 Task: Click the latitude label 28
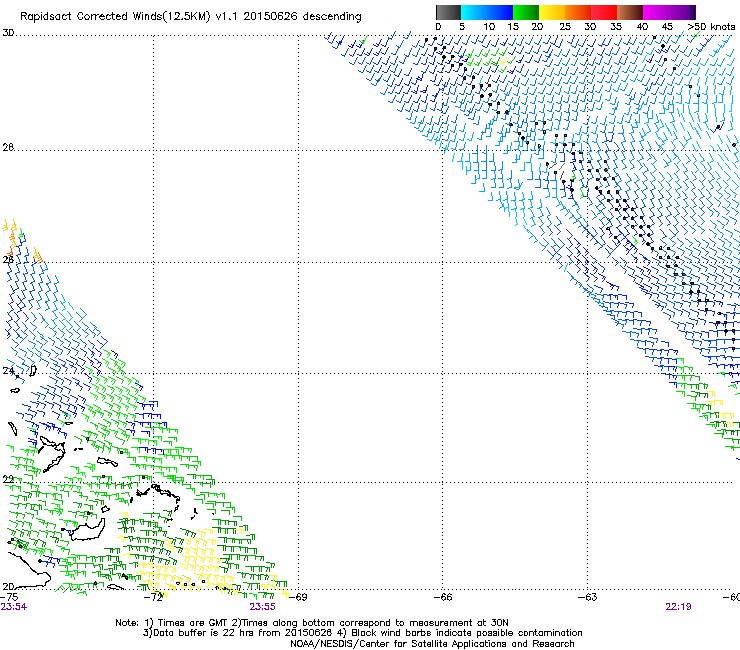[8, 147]
